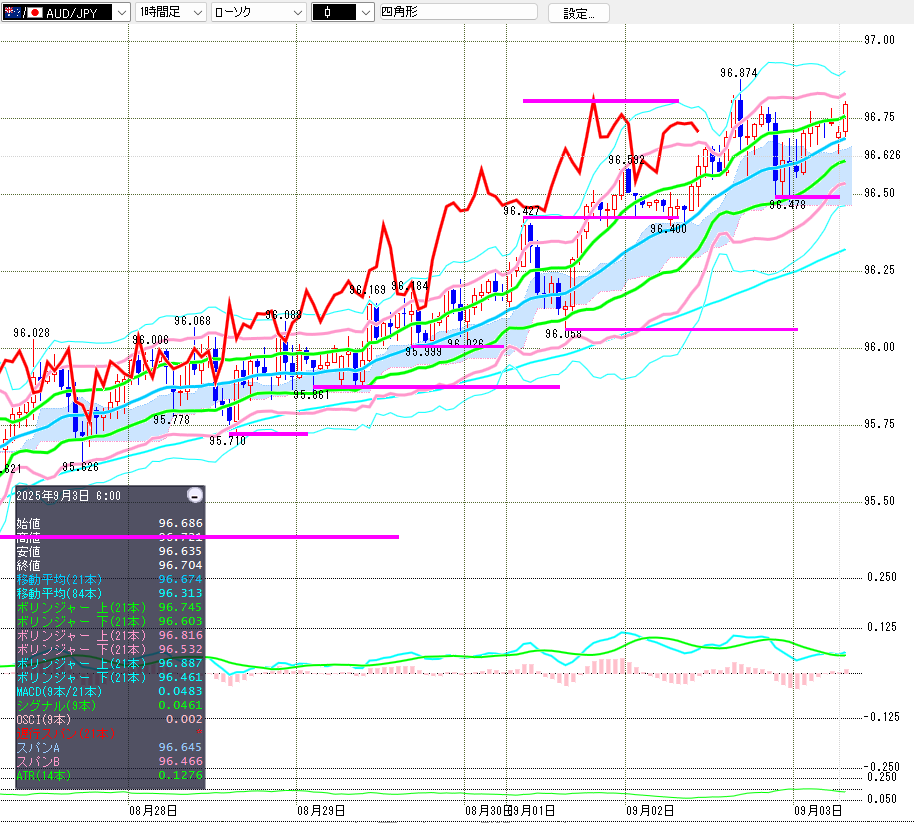This screenshot has width=914, height=823.
Task: Select the Bollinger upper row valued 96.816
Action: [110, 635]
